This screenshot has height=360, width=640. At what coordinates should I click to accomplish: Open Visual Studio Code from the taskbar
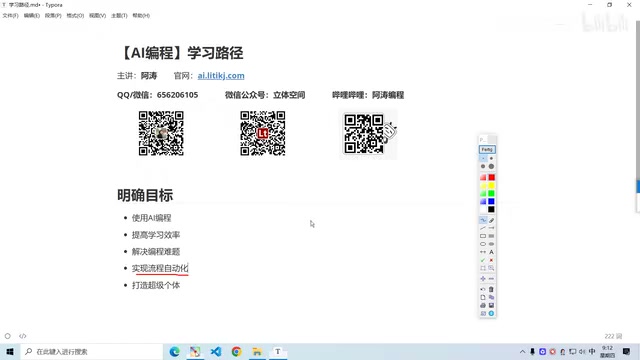pos(216,351)
